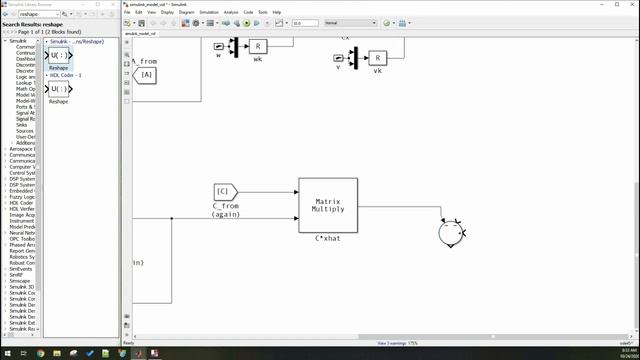
Task: Open Chrome from the taskbar
Action: click(x=40, y=353)
